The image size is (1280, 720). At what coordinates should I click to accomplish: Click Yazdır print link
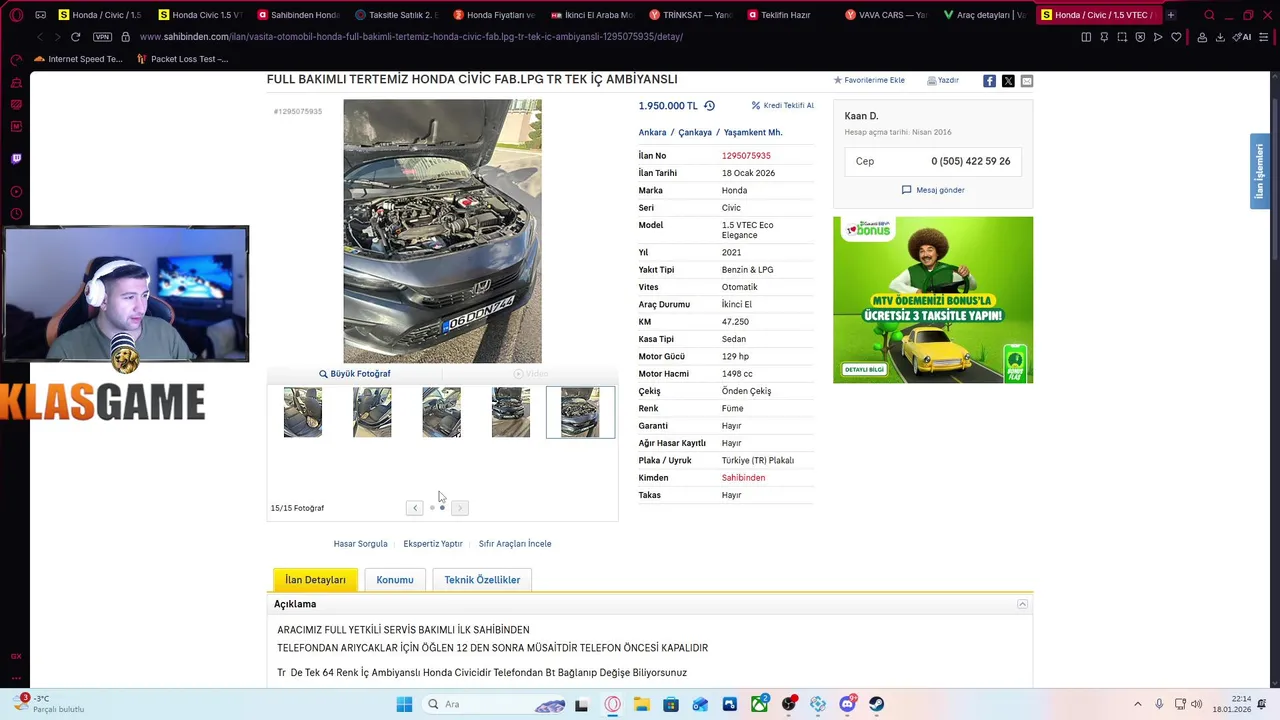pyautogui.click(x=943, y=80)
